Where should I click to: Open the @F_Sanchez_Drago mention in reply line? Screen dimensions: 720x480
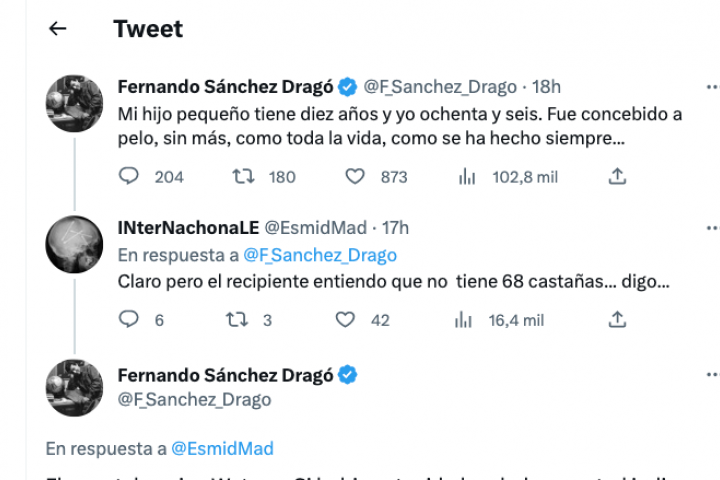[320, 255]
